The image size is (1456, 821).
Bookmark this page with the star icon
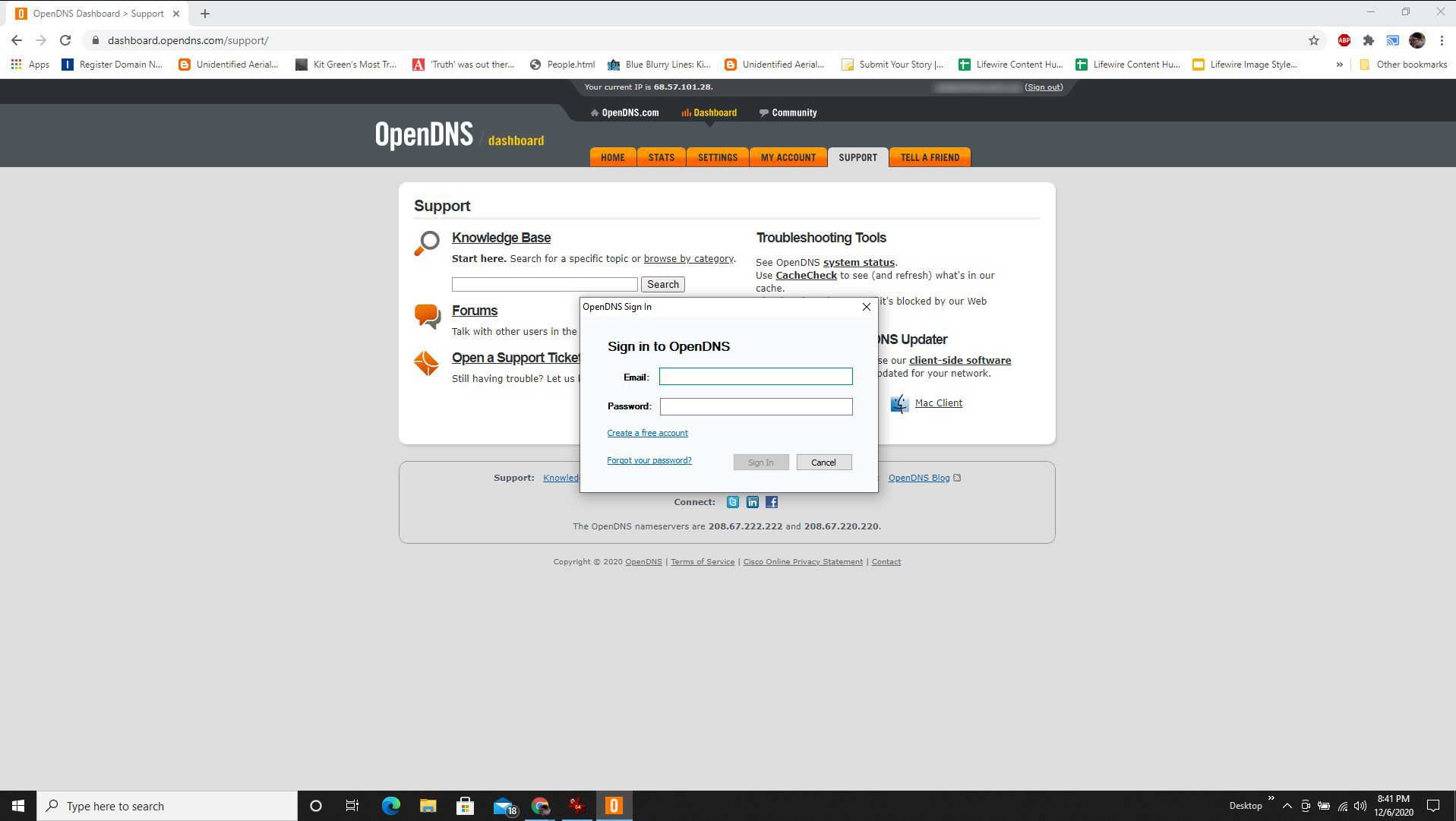click(x=1314, y=40)
